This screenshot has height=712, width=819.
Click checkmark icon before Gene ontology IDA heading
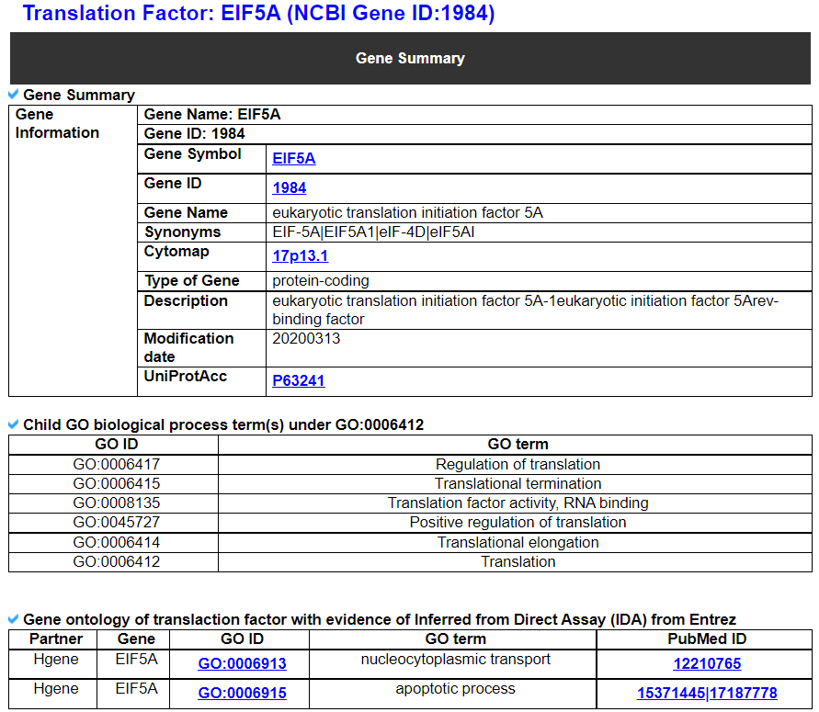(x=14, y=619)
